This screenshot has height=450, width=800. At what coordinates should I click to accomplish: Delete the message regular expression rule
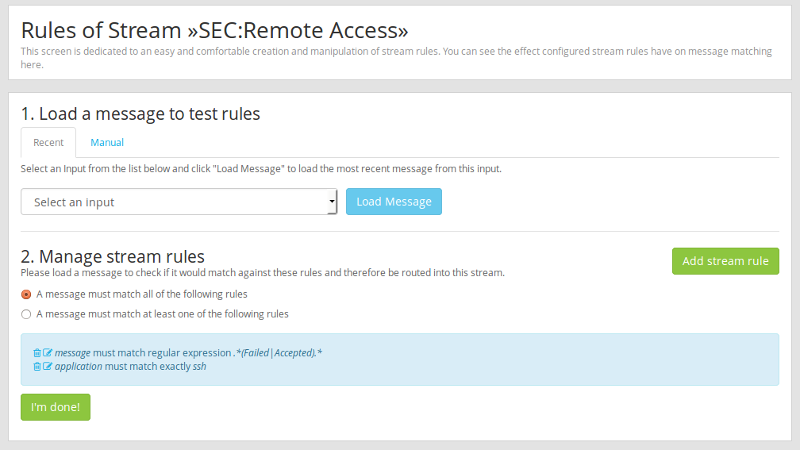point(37,353)
